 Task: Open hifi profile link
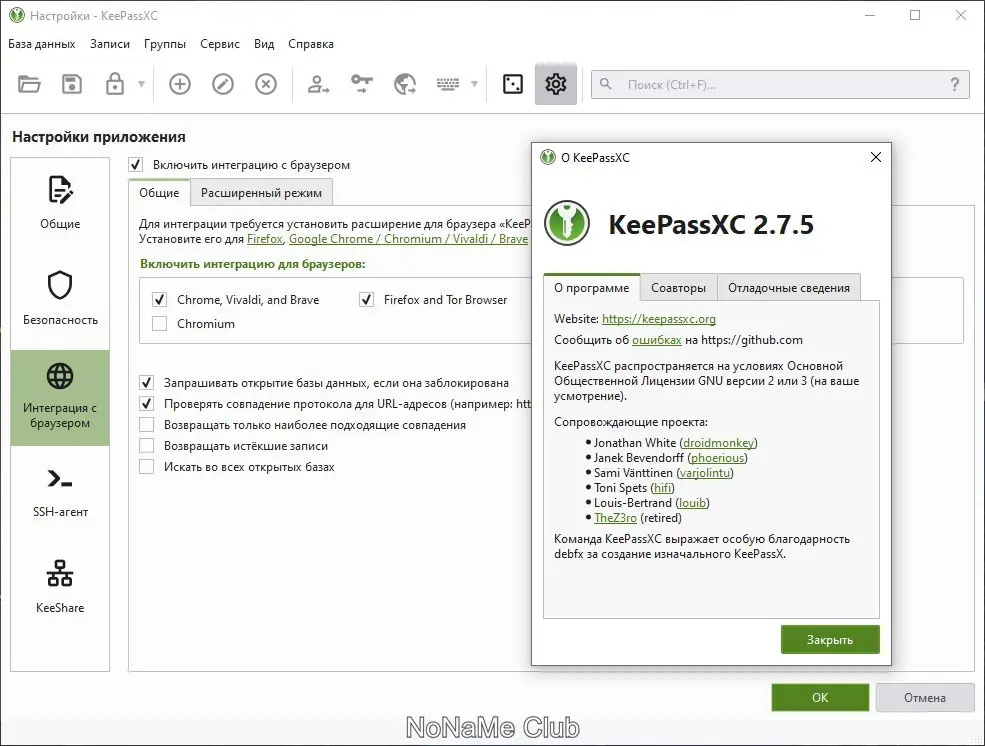(x=662, y=488)
